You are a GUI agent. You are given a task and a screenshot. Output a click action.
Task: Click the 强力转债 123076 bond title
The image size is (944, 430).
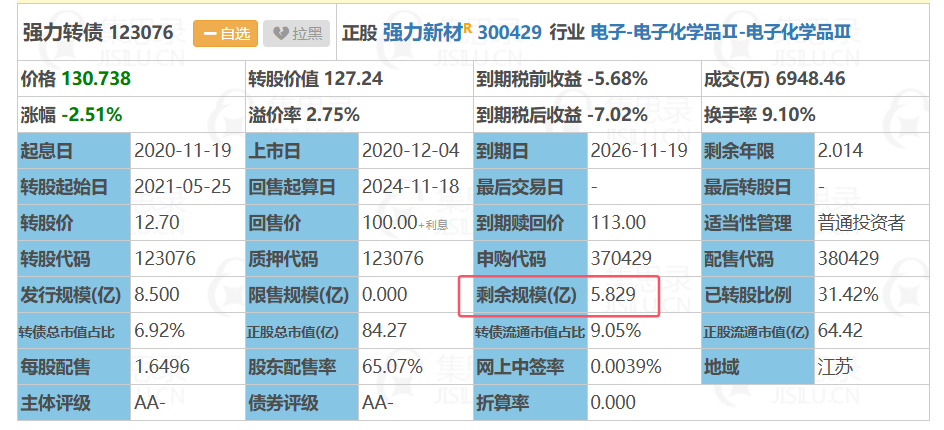point(98,33)
